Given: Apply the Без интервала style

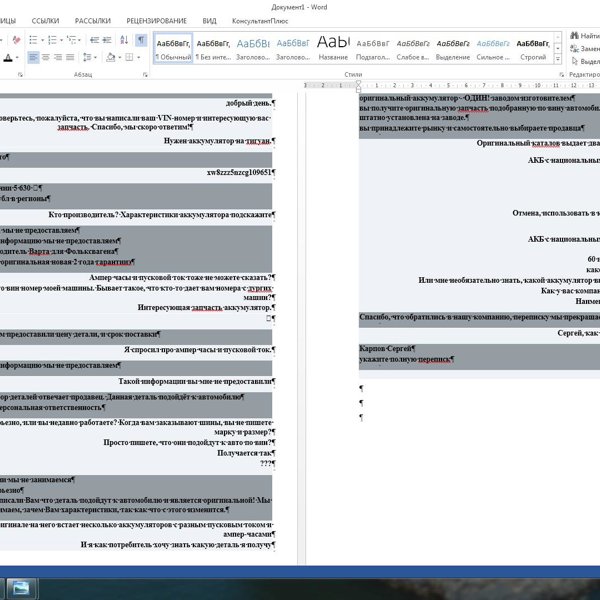Looking at the screenshot, I should click(x=213, y=48).
